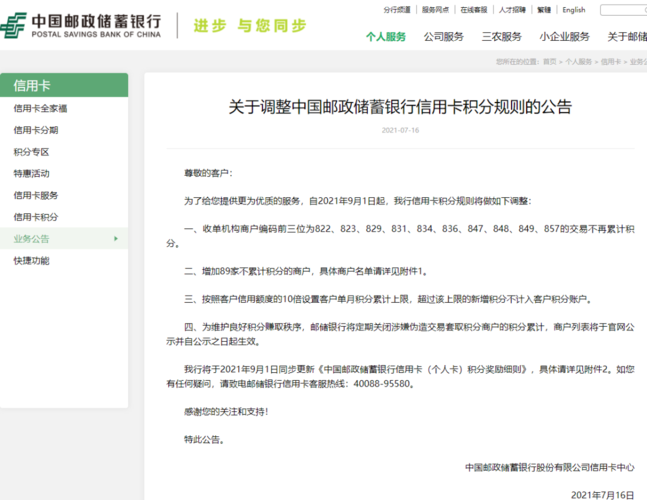Click the Postal Savings Bank of China logo
This screenshot has width=647, height=500.
point(83,25)
